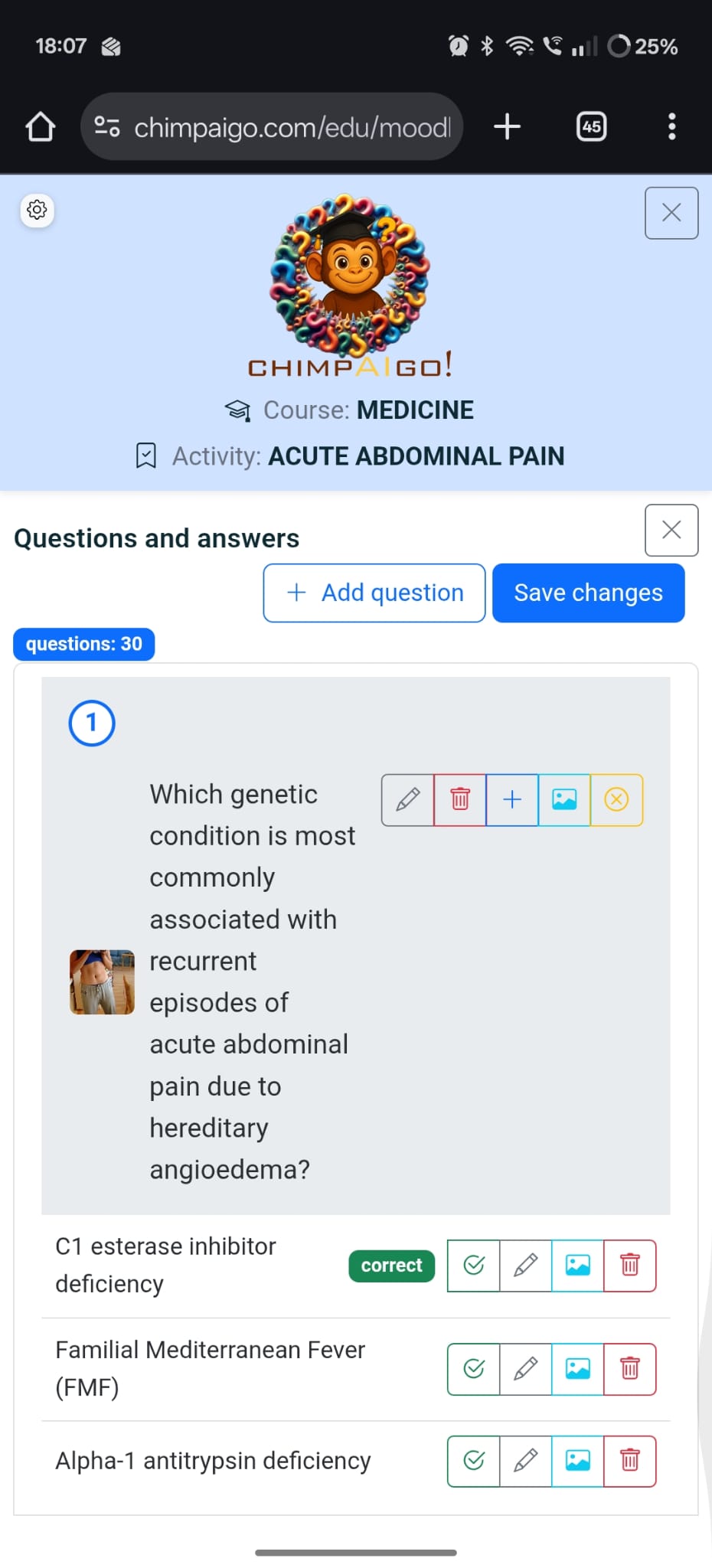Mark Alpha-1 antitrypsin deficiency as the correct answer
712x1568 pixels.
pos(474,1461)
